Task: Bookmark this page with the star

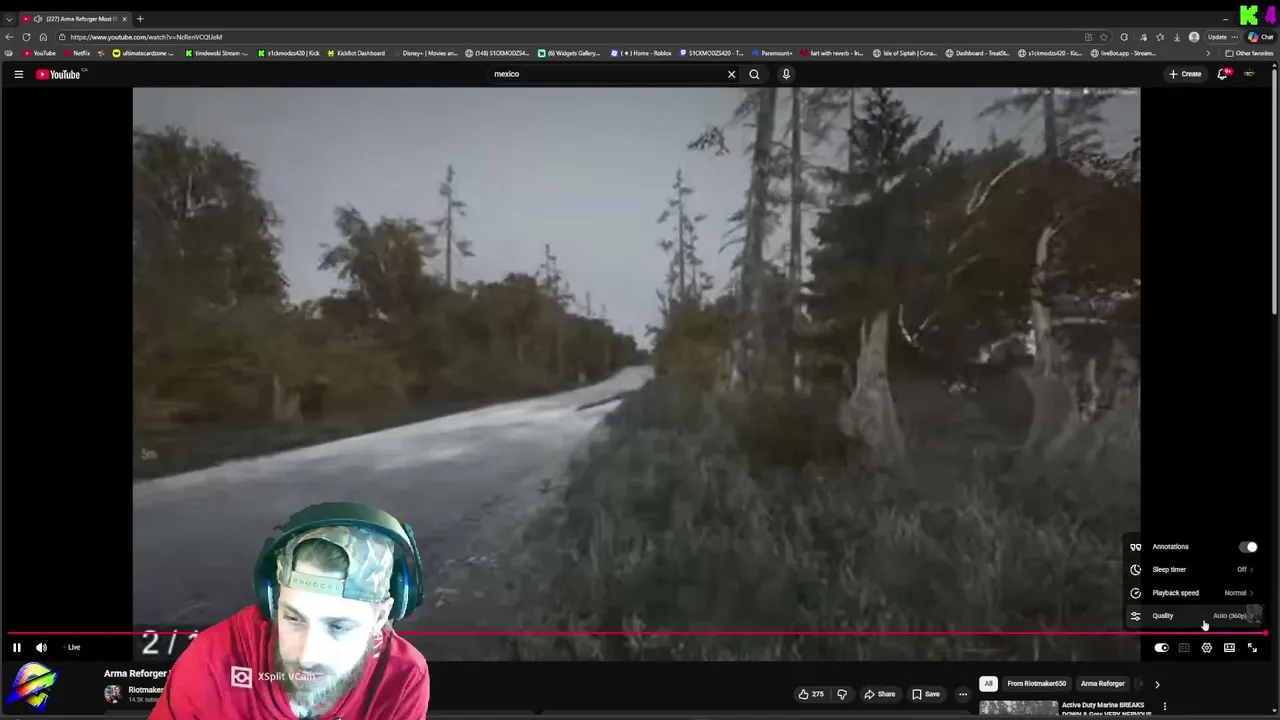Action: [x=1104, y=37]
